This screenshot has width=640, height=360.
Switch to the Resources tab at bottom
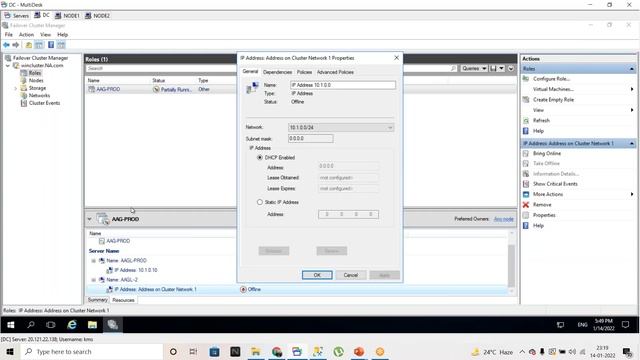pos(123,300)
